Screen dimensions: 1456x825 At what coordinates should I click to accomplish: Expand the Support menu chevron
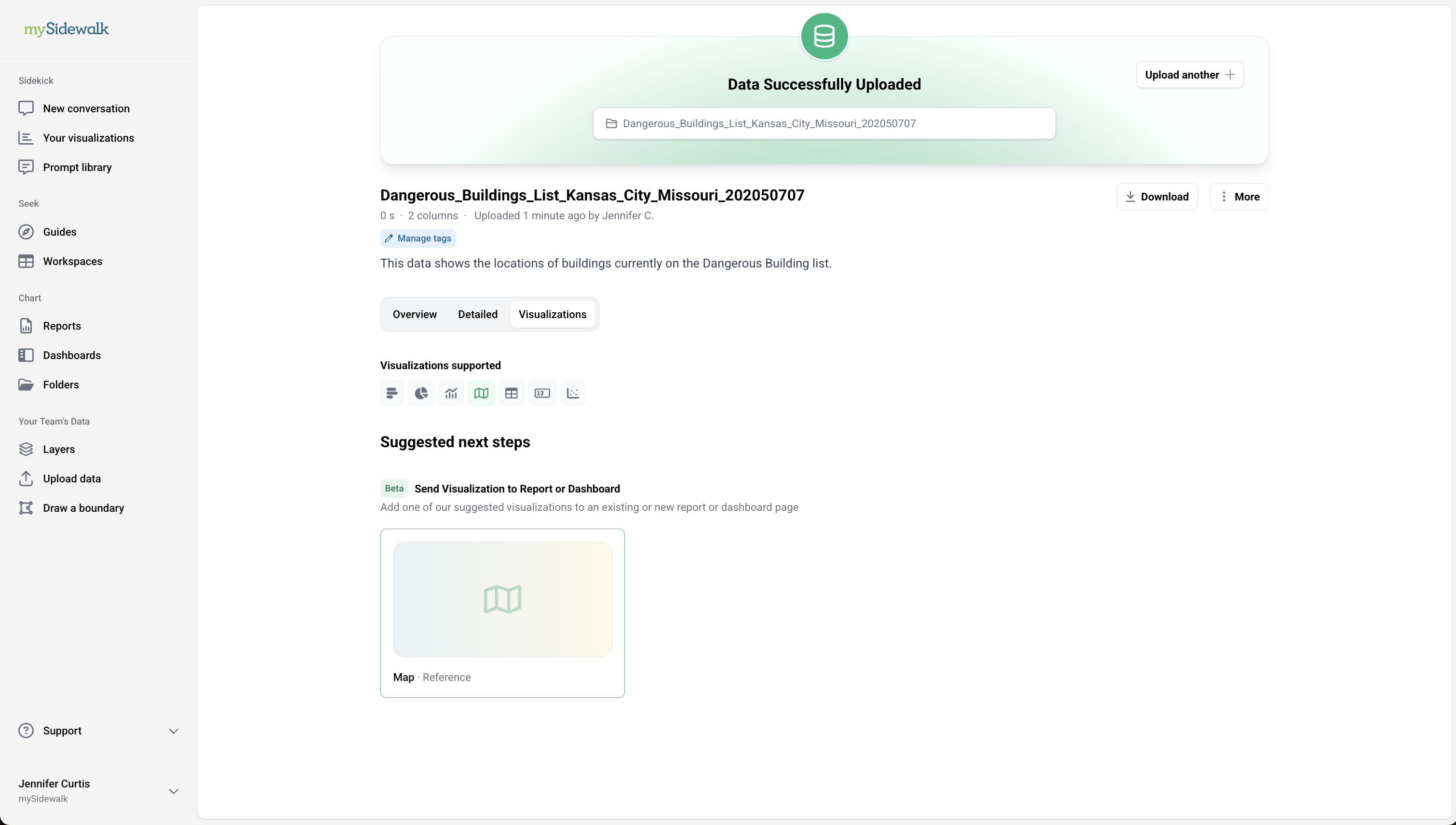coord(174,731)
